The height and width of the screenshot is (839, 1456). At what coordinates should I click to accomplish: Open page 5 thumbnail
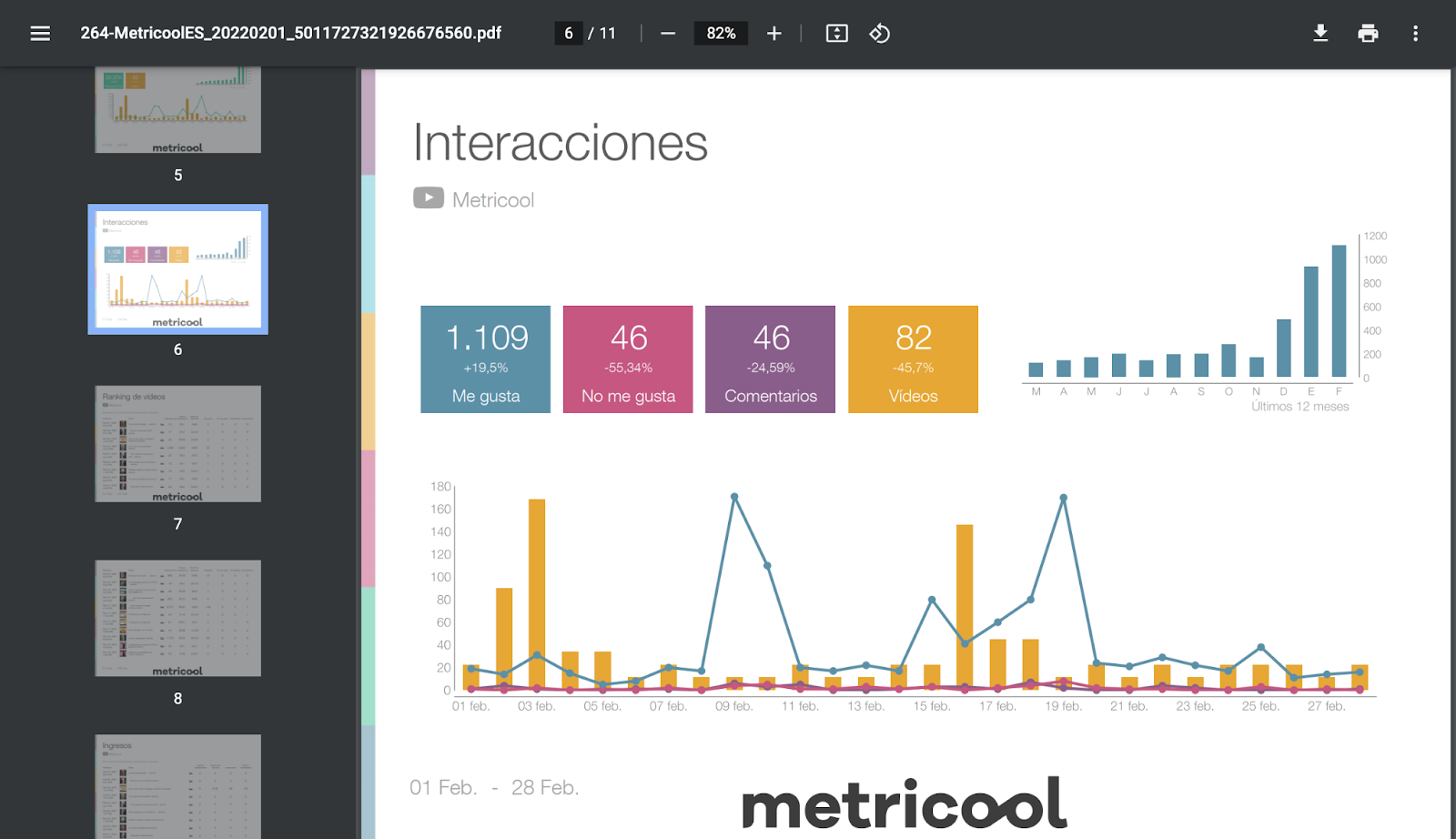coord(178,109)
